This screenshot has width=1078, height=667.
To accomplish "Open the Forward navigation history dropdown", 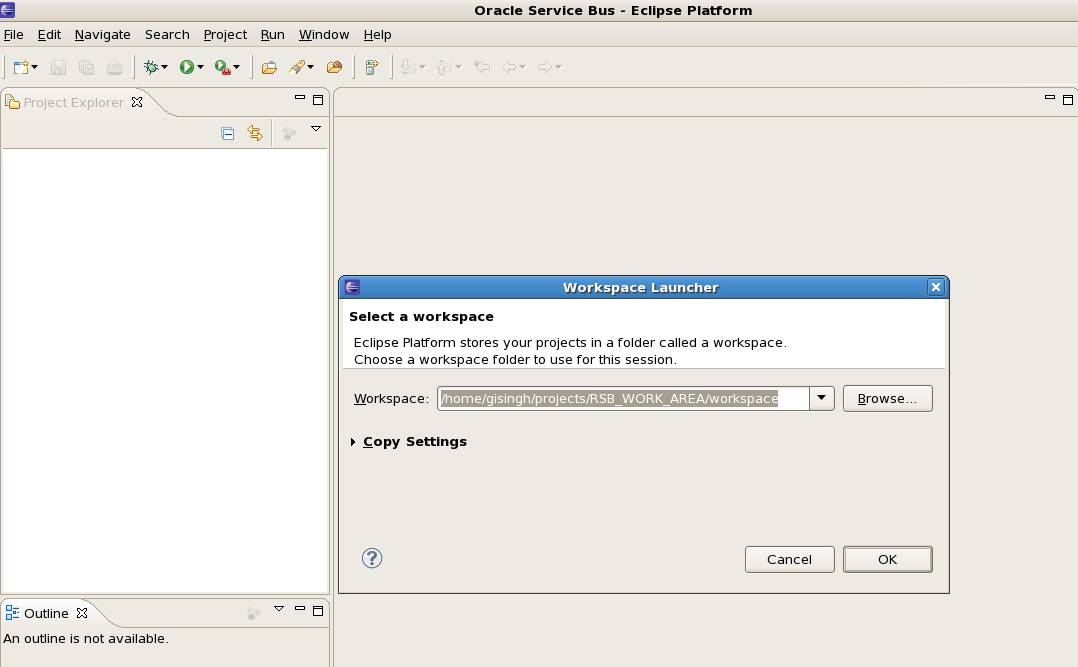I will point(558,67).
